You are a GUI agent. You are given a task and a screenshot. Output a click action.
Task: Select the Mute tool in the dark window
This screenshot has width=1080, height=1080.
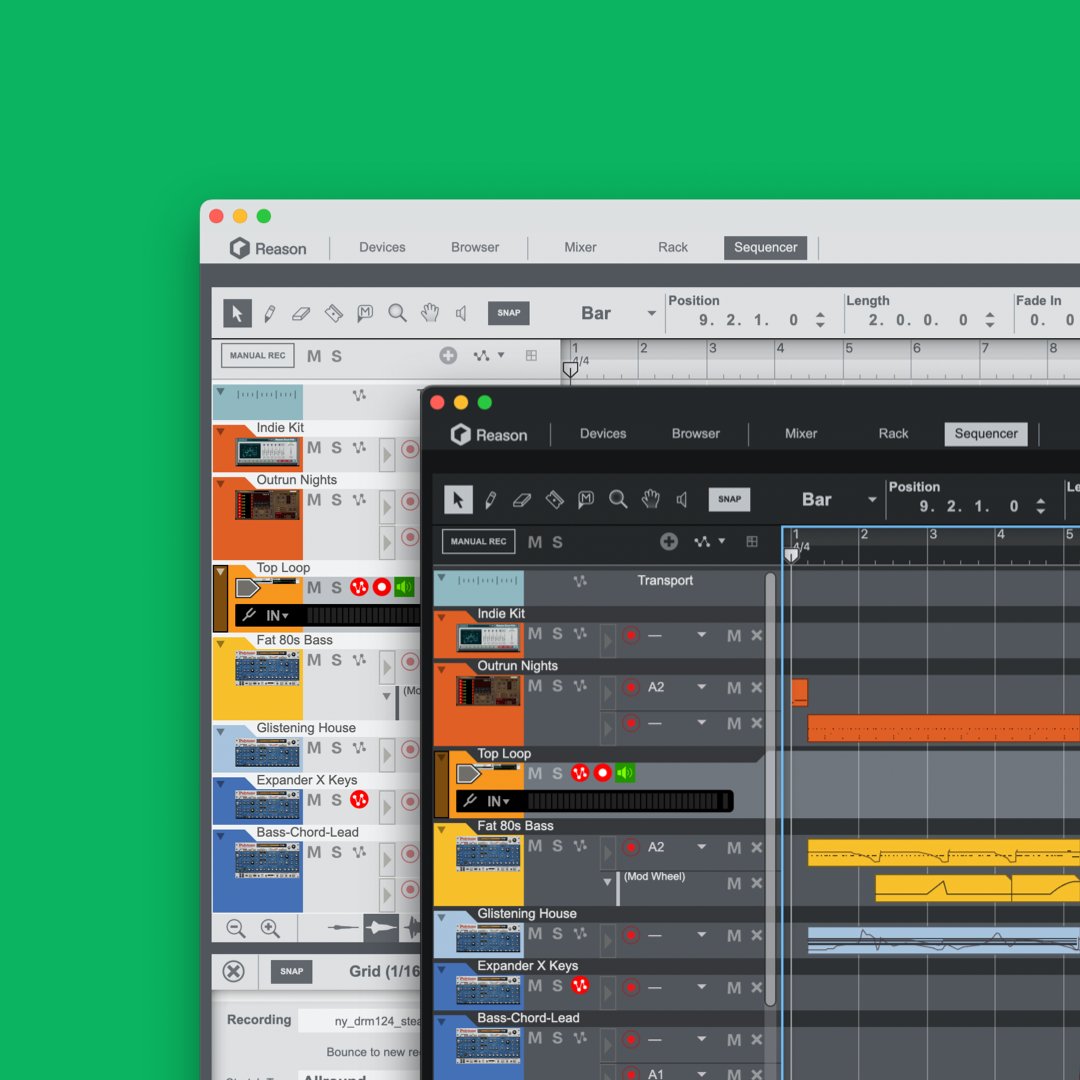585,499
